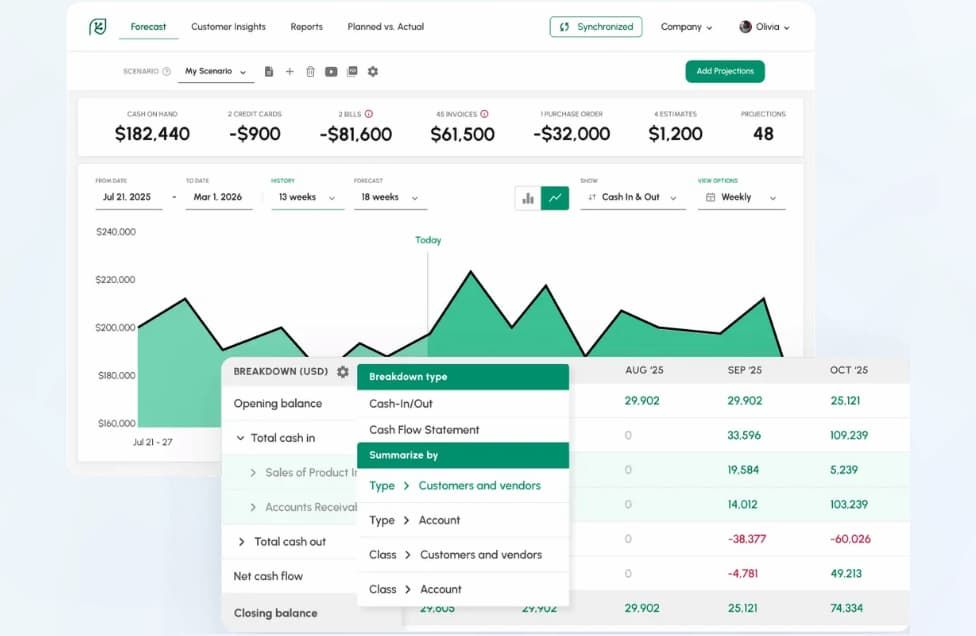Image resolution: width=976 pixels, height=636 pixels.
Task: Click Olivia's avatar picture
Action: [x=745, y=27]
